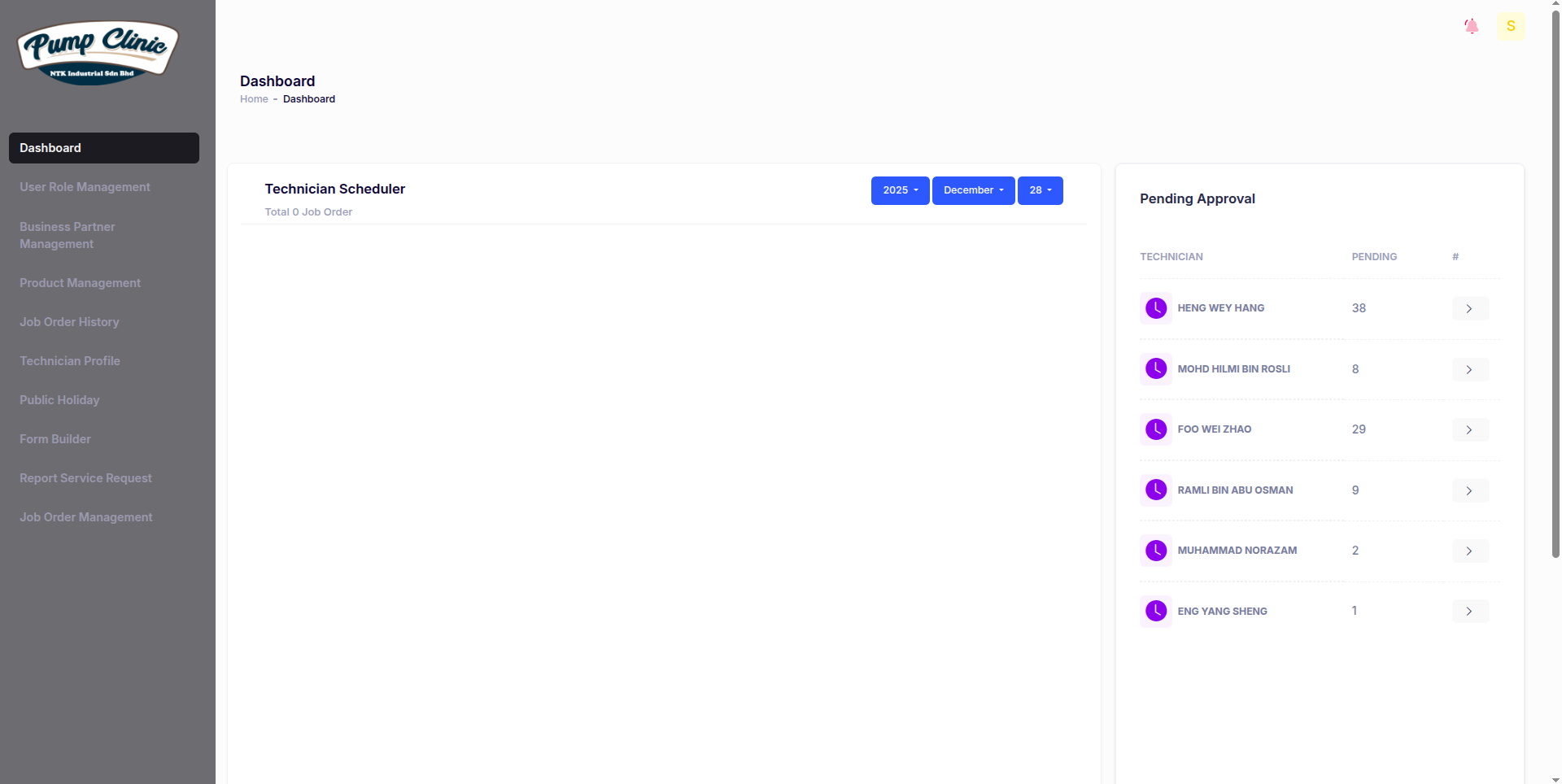This screenshot has width=1562, height=784.
Task: Click technician name RAMLI BIN ABU OSMAN
Action: [x=1235, y=490]
